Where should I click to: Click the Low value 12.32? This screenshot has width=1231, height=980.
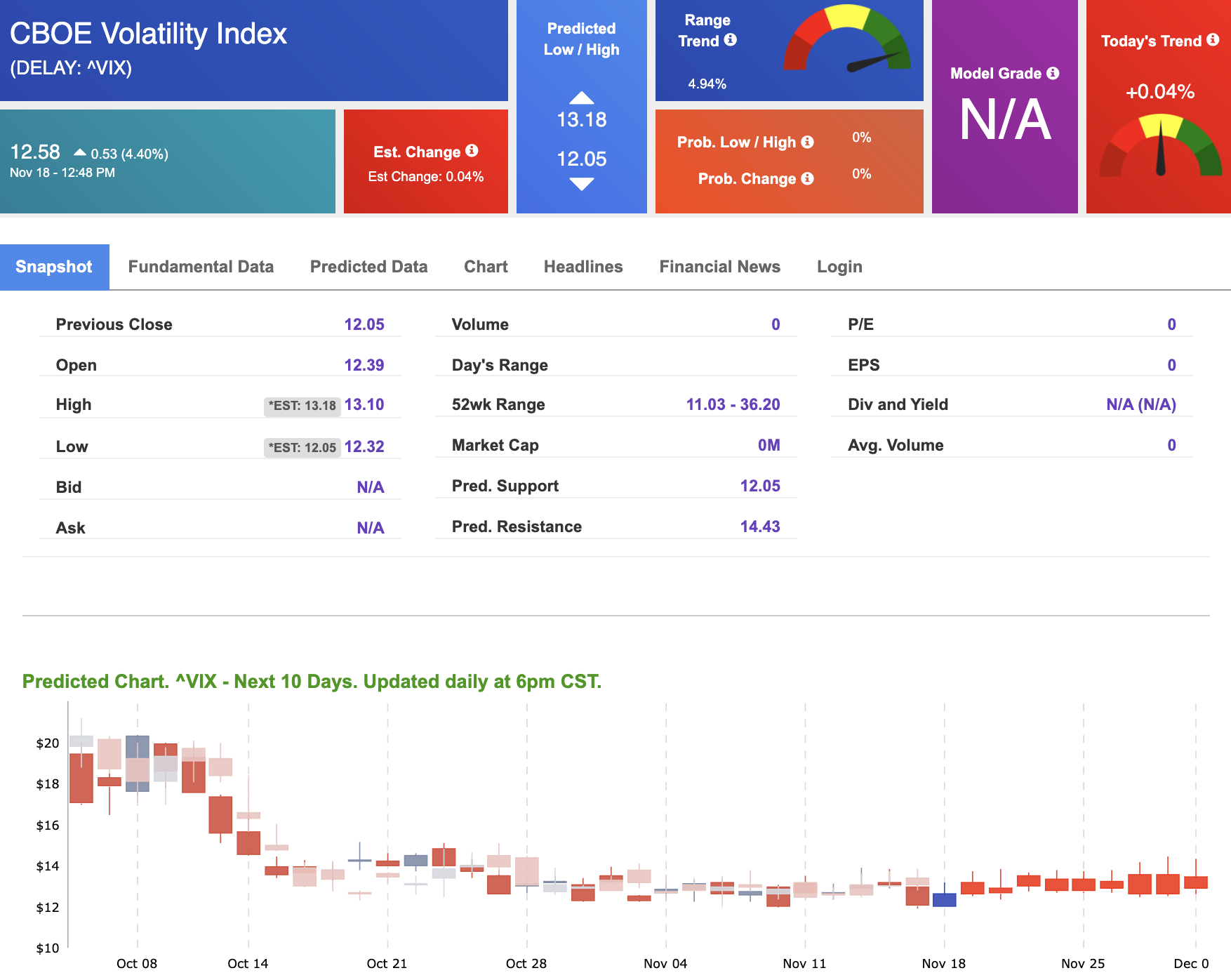pos(364,446)
